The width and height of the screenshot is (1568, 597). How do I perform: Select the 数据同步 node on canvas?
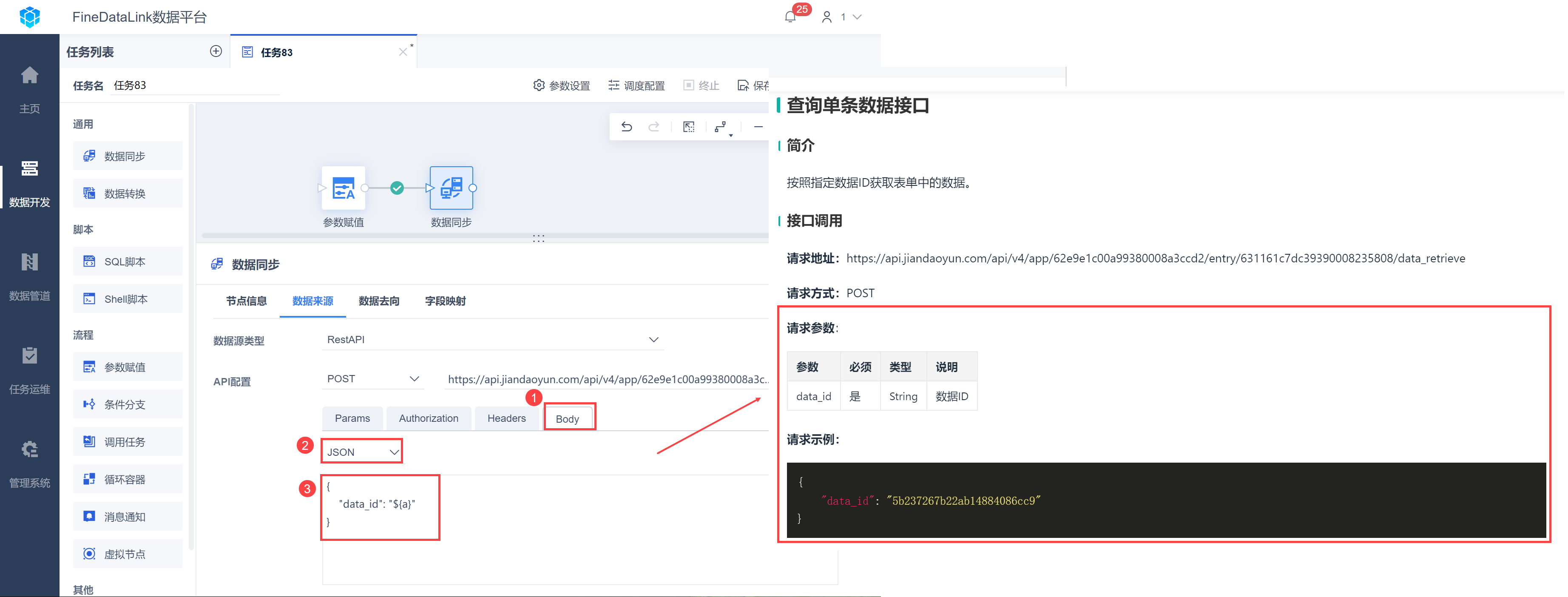[451, 188]
